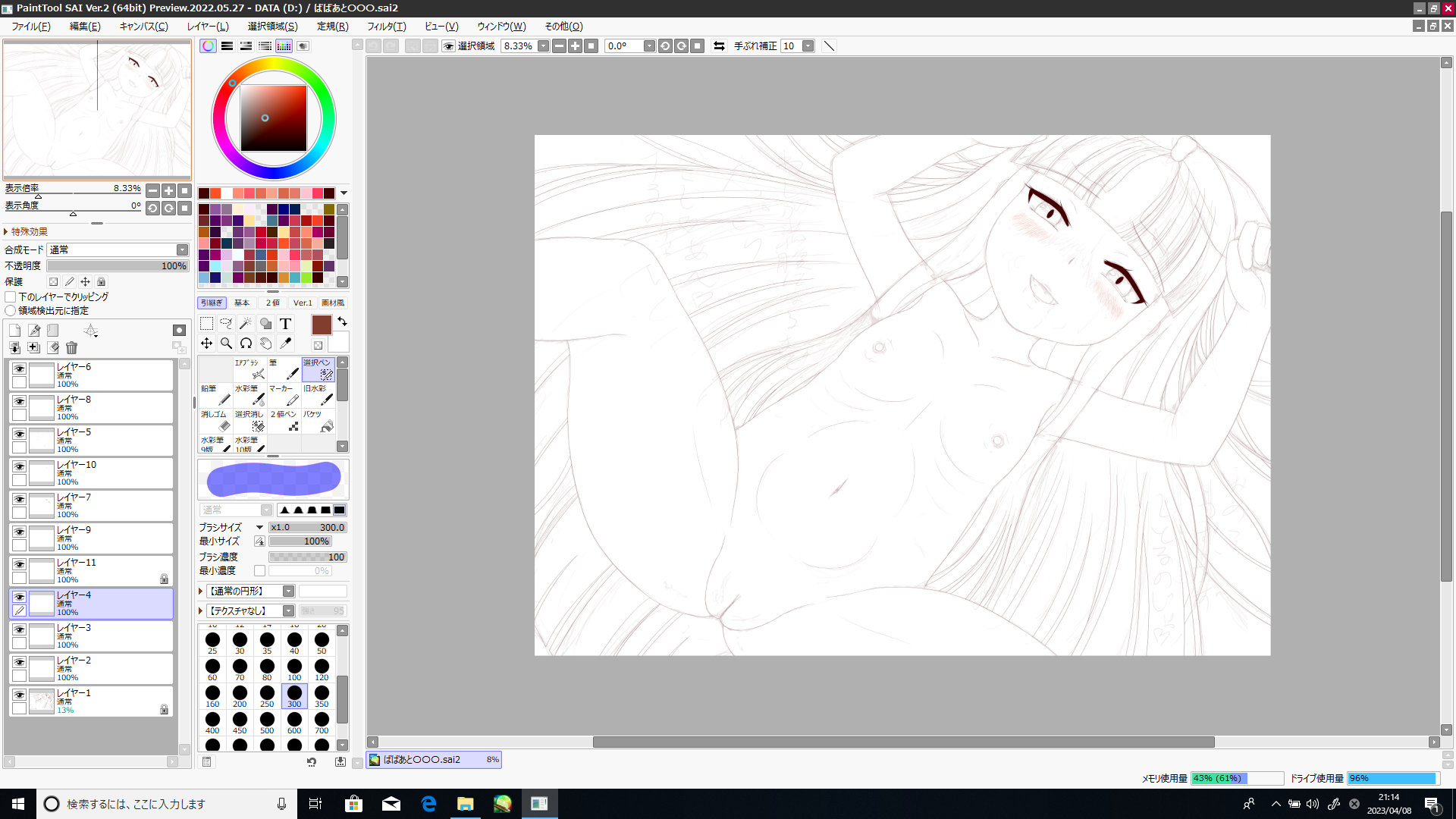
Task: Select the rectangular selection tool
Action: click(206, 324)
